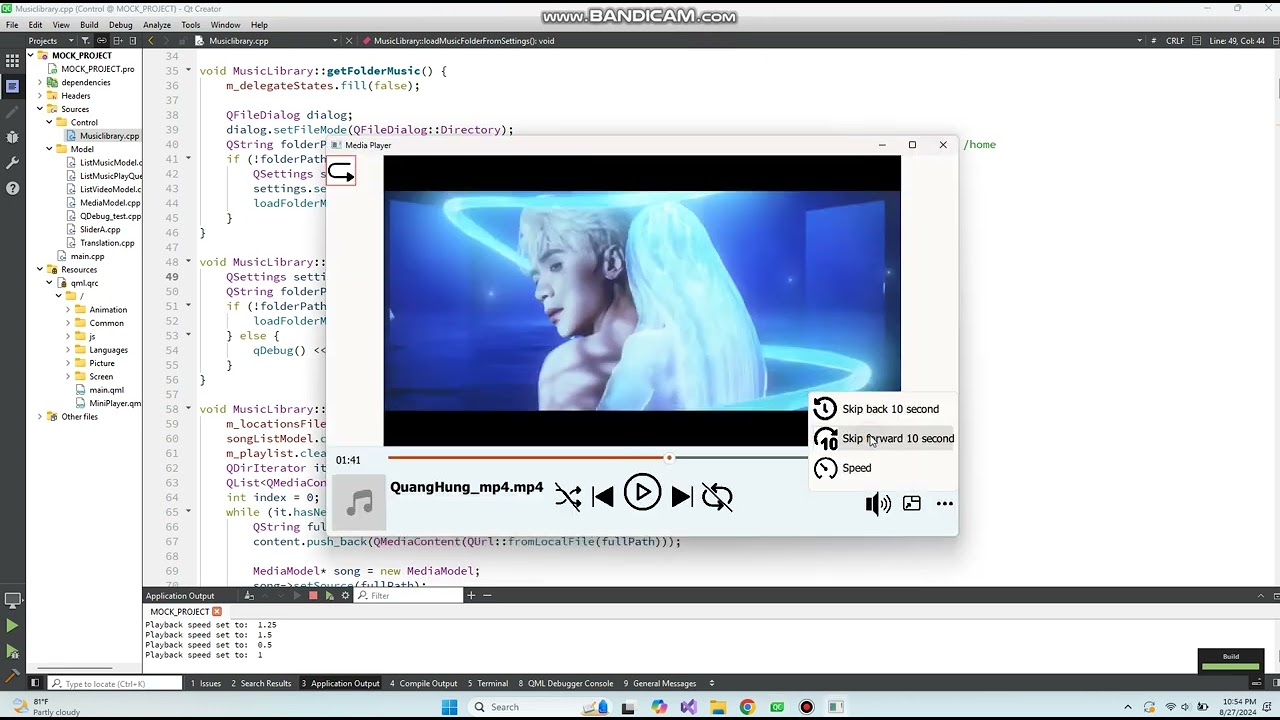
Task: Click the Application Output settings gear
Action: [x=346, y=596]
